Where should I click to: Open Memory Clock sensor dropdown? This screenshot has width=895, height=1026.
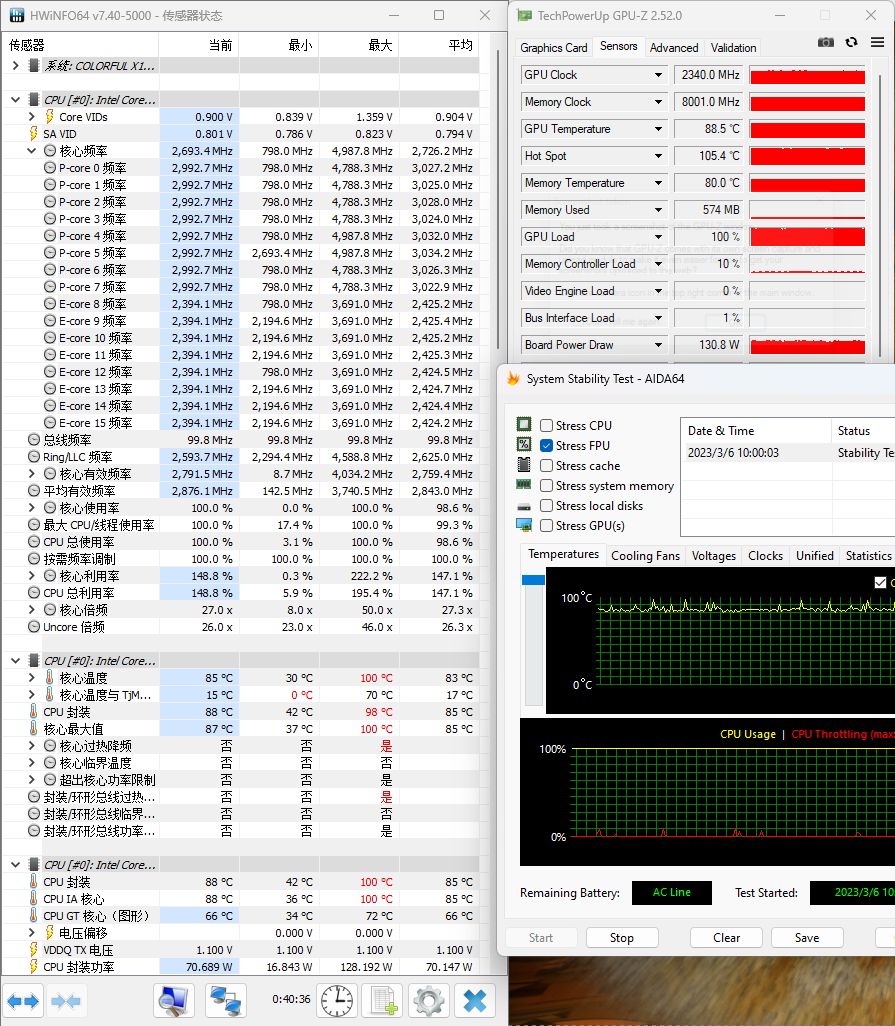click(x=658, y=102)
